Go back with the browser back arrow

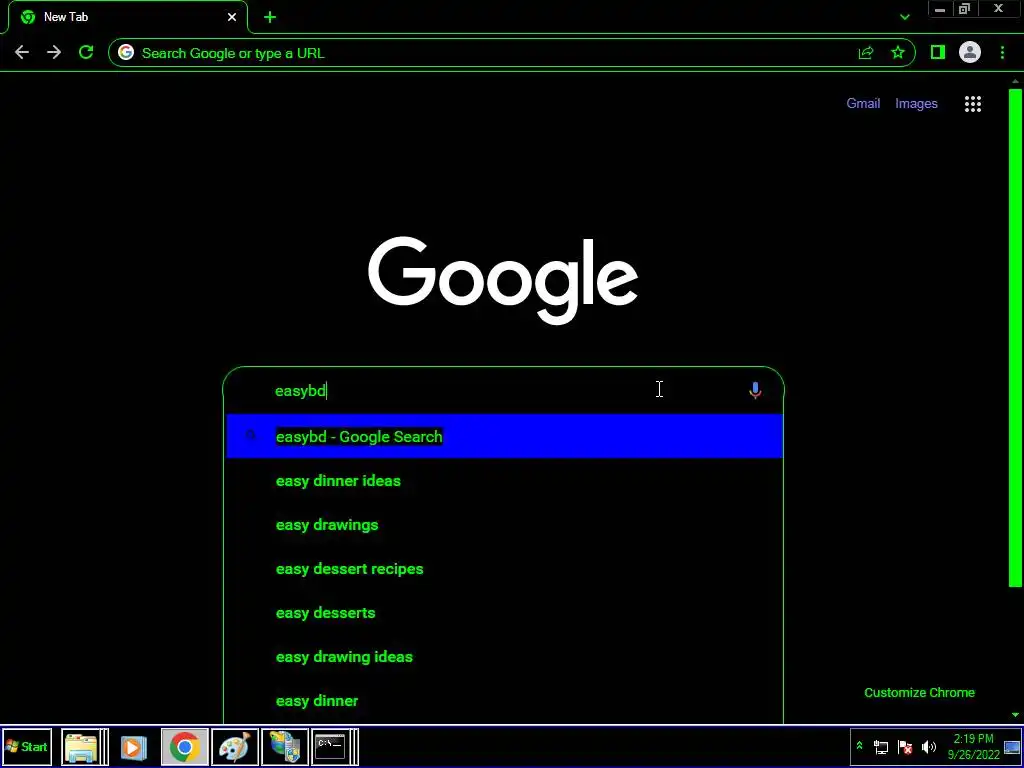coord(22,53)
